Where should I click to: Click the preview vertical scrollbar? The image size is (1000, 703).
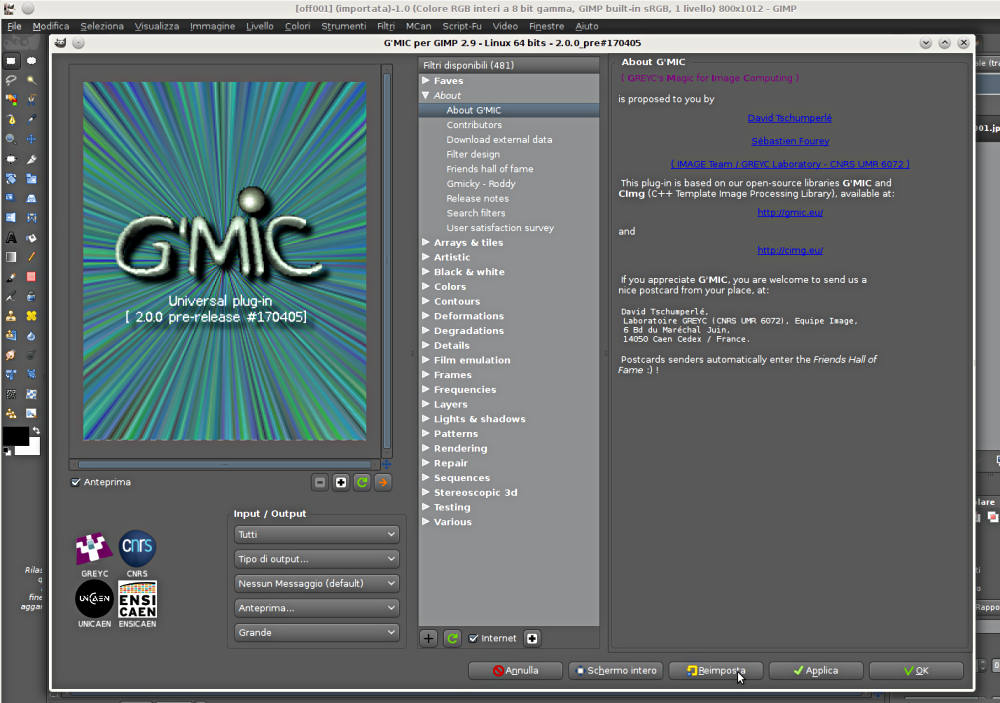click(x=386, y=262)
